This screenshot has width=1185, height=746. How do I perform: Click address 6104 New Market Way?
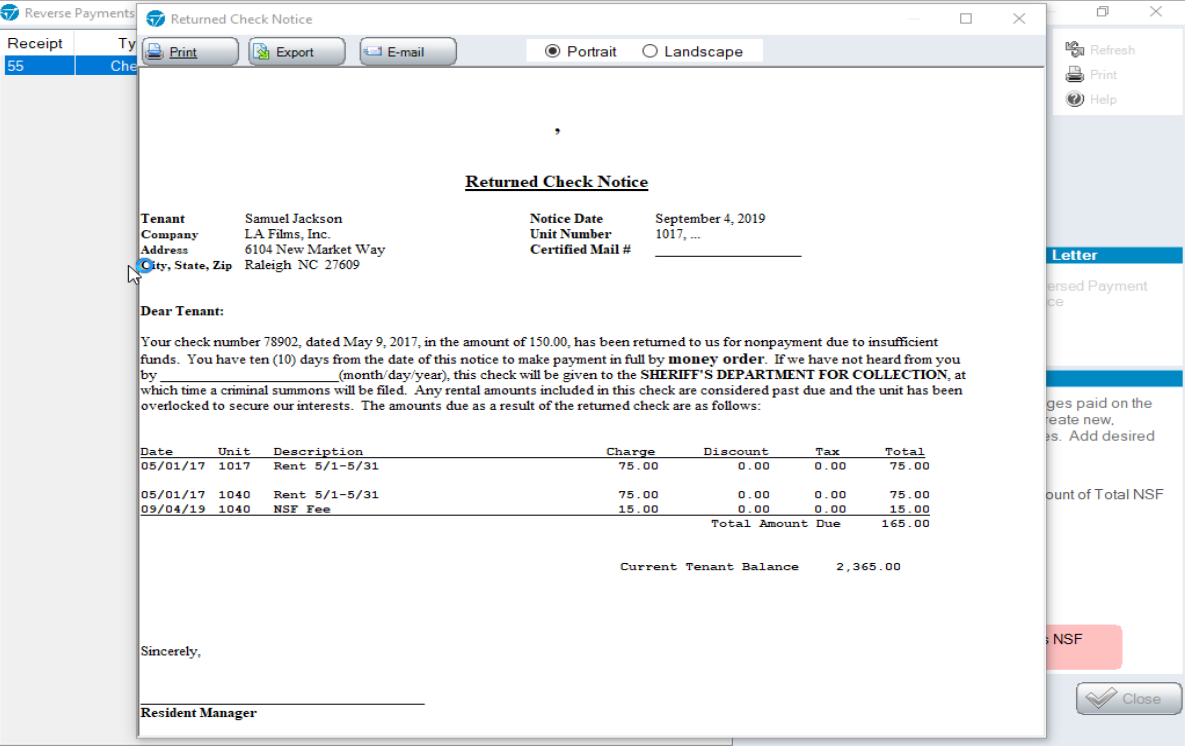click(x=314, y=249)
